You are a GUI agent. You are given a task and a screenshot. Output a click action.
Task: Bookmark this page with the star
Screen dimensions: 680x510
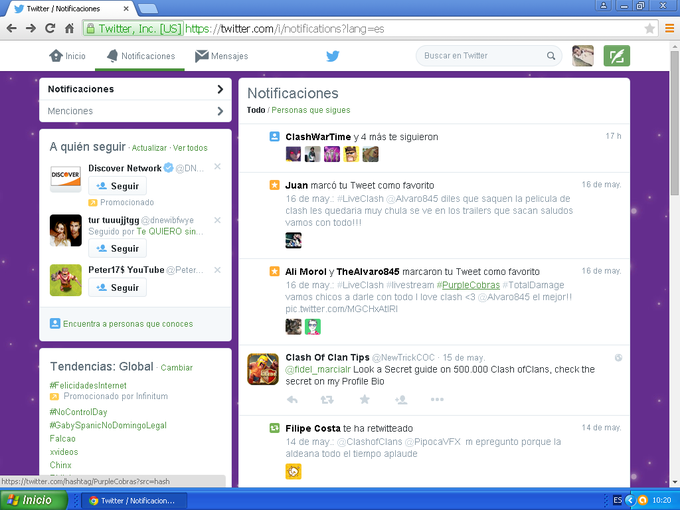[x=649, y=29]
